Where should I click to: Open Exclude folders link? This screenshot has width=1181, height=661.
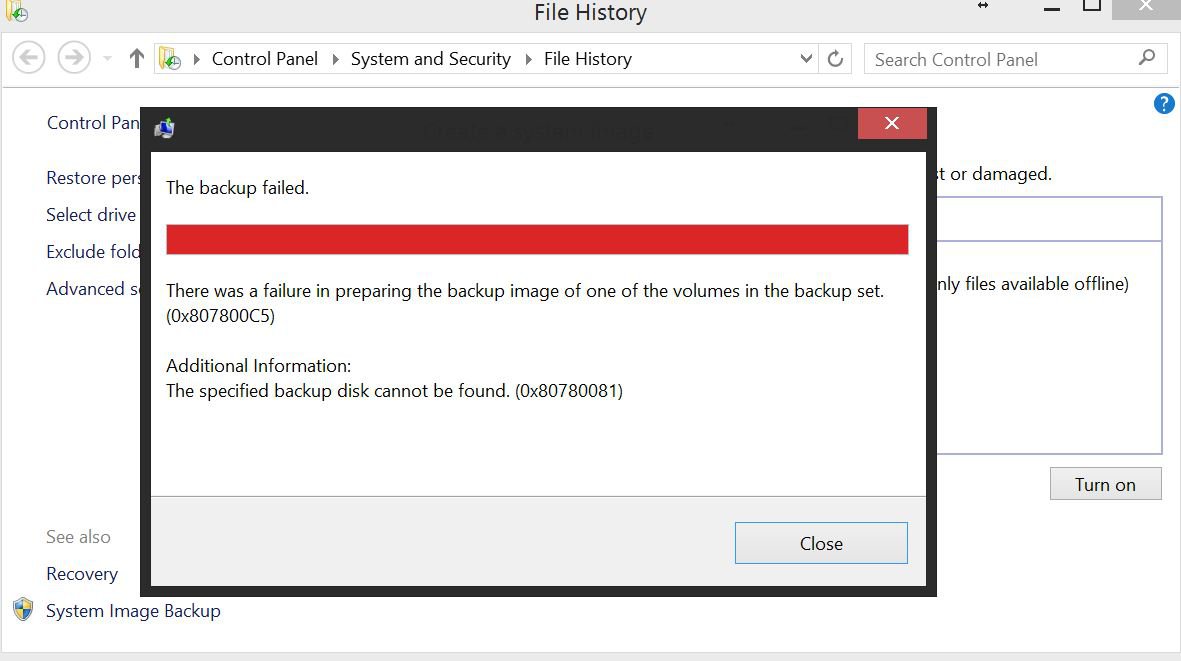tap(93, 251)
